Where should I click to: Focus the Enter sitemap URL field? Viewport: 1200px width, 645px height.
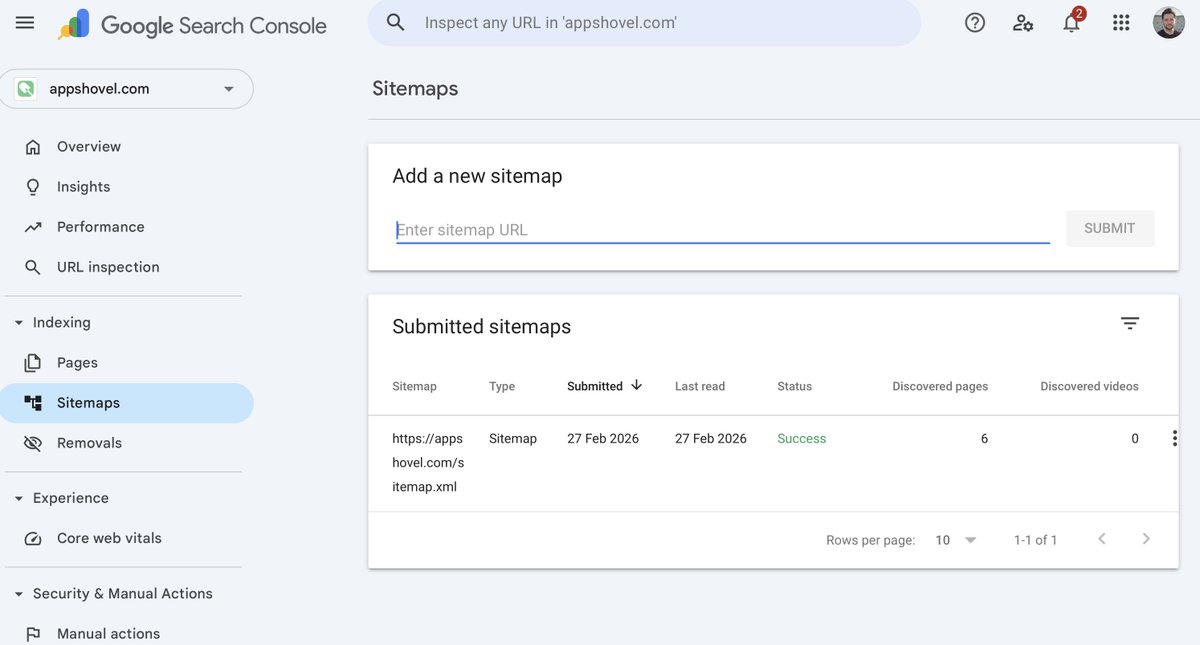tap(722, 230)
